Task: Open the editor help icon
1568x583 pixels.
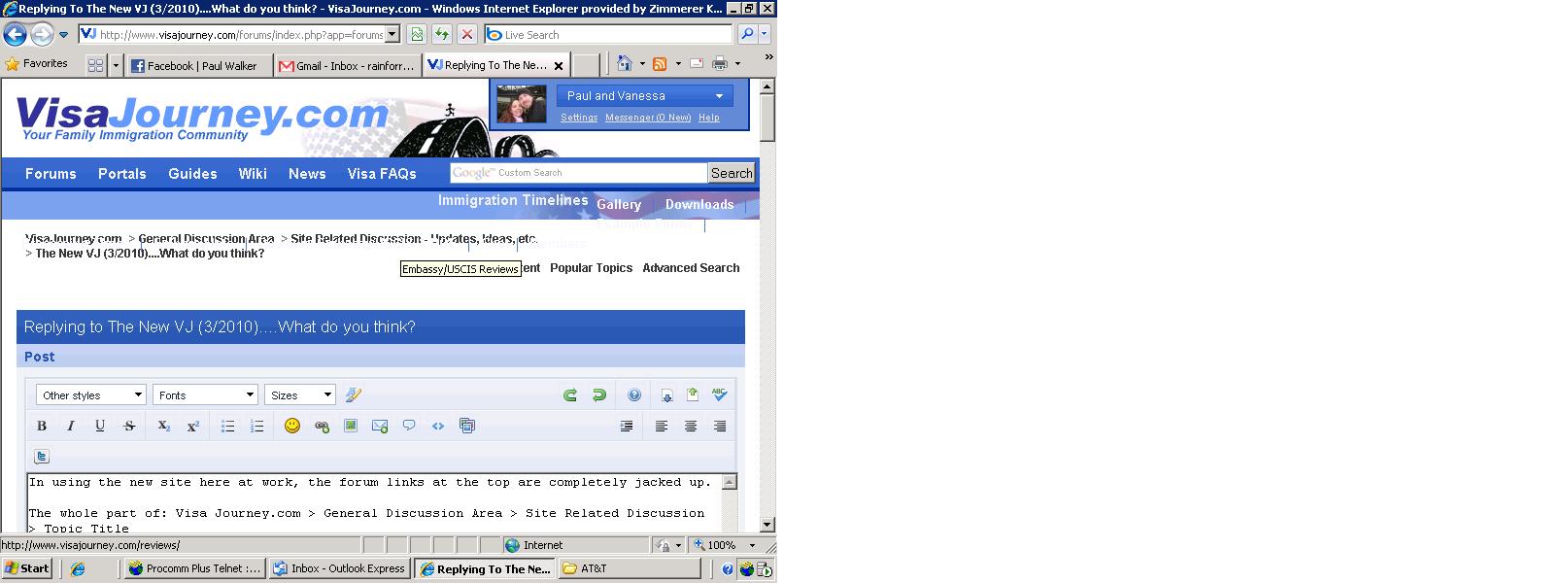Action: pyautogui.click(x=634, y=394)
